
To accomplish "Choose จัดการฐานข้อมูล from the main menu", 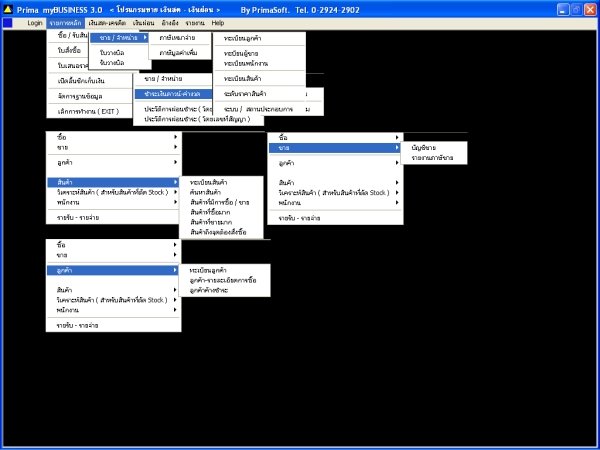I will coord(77,94).
